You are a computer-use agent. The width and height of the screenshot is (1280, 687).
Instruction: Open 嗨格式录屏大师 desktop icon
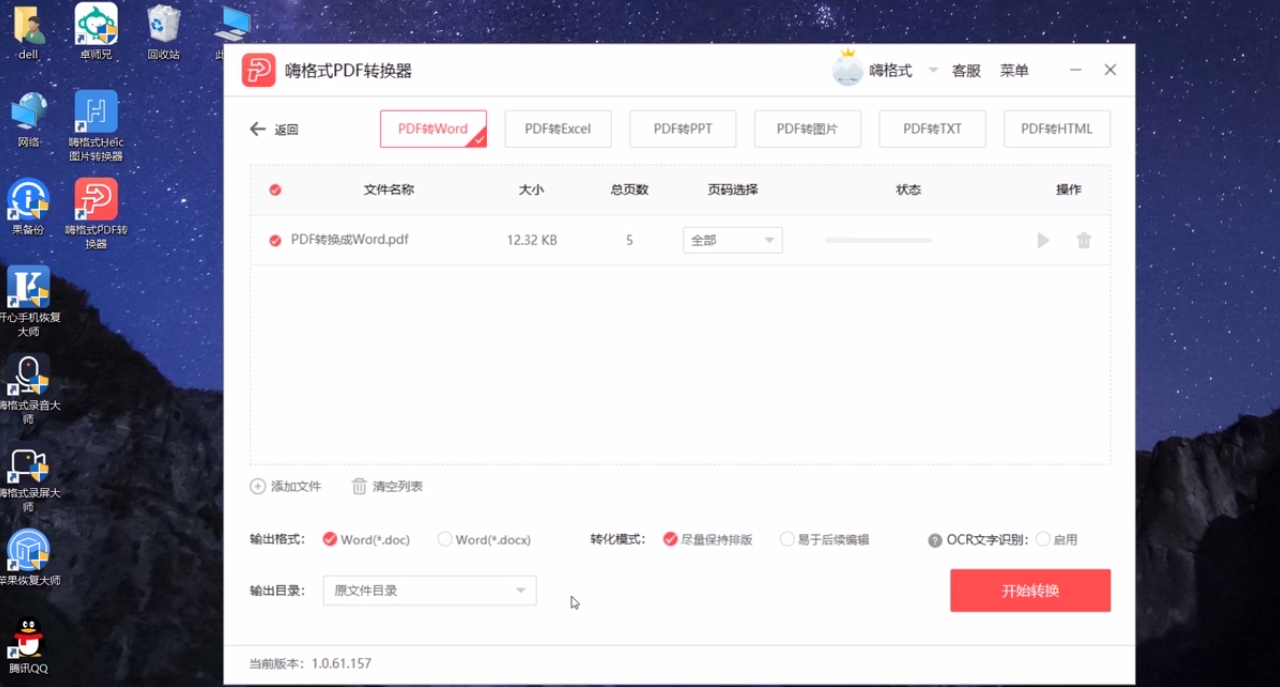pos(28,478)
